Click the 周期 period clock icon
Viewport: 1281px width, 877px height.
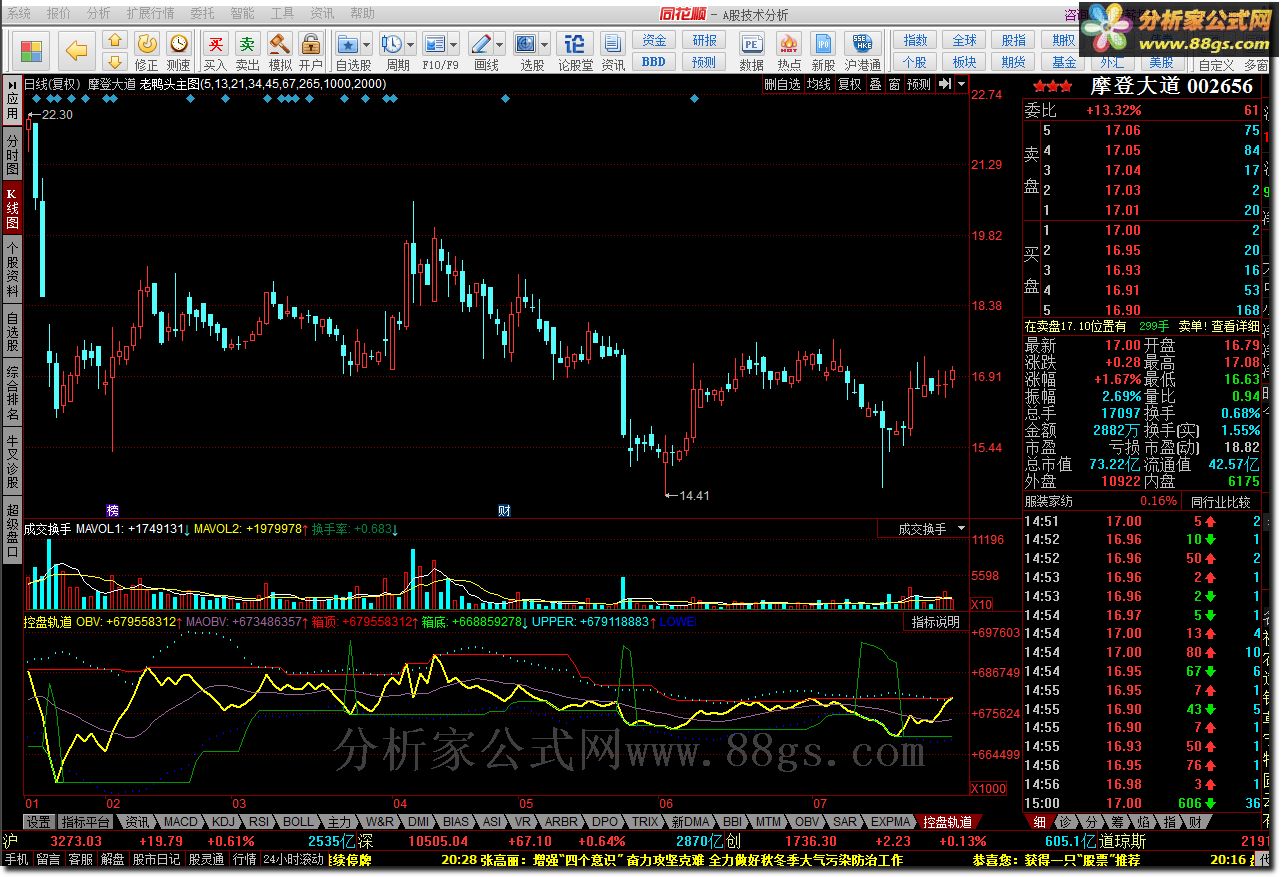[x=392, y=45]
